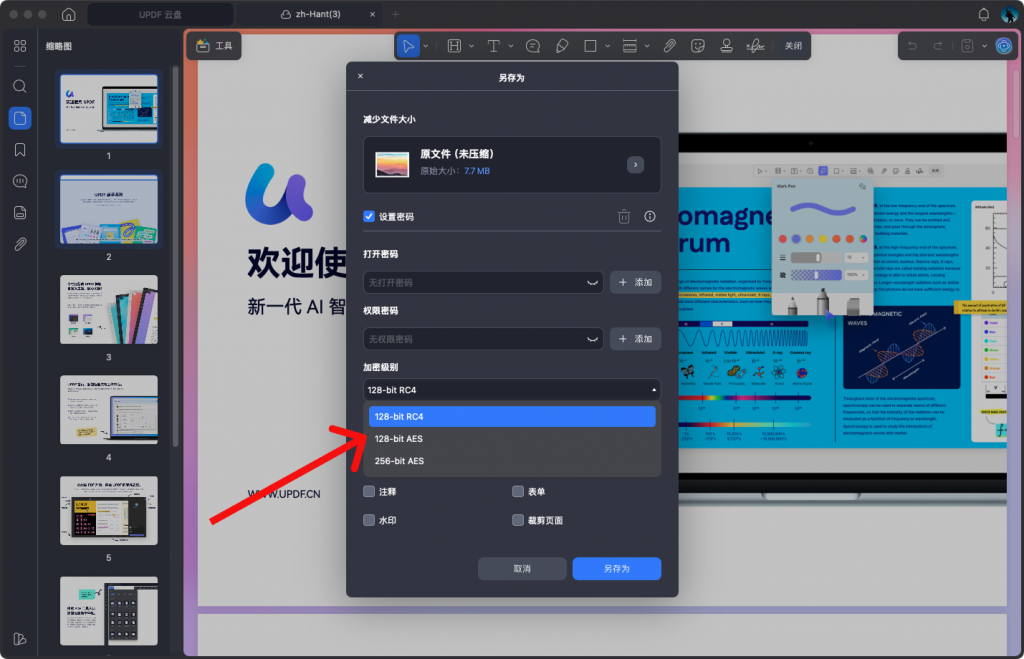The height and width of the screenshot is (659, 1024).
Task: Expand the cursor tool dropdown arrow
Action: (426, 46)
